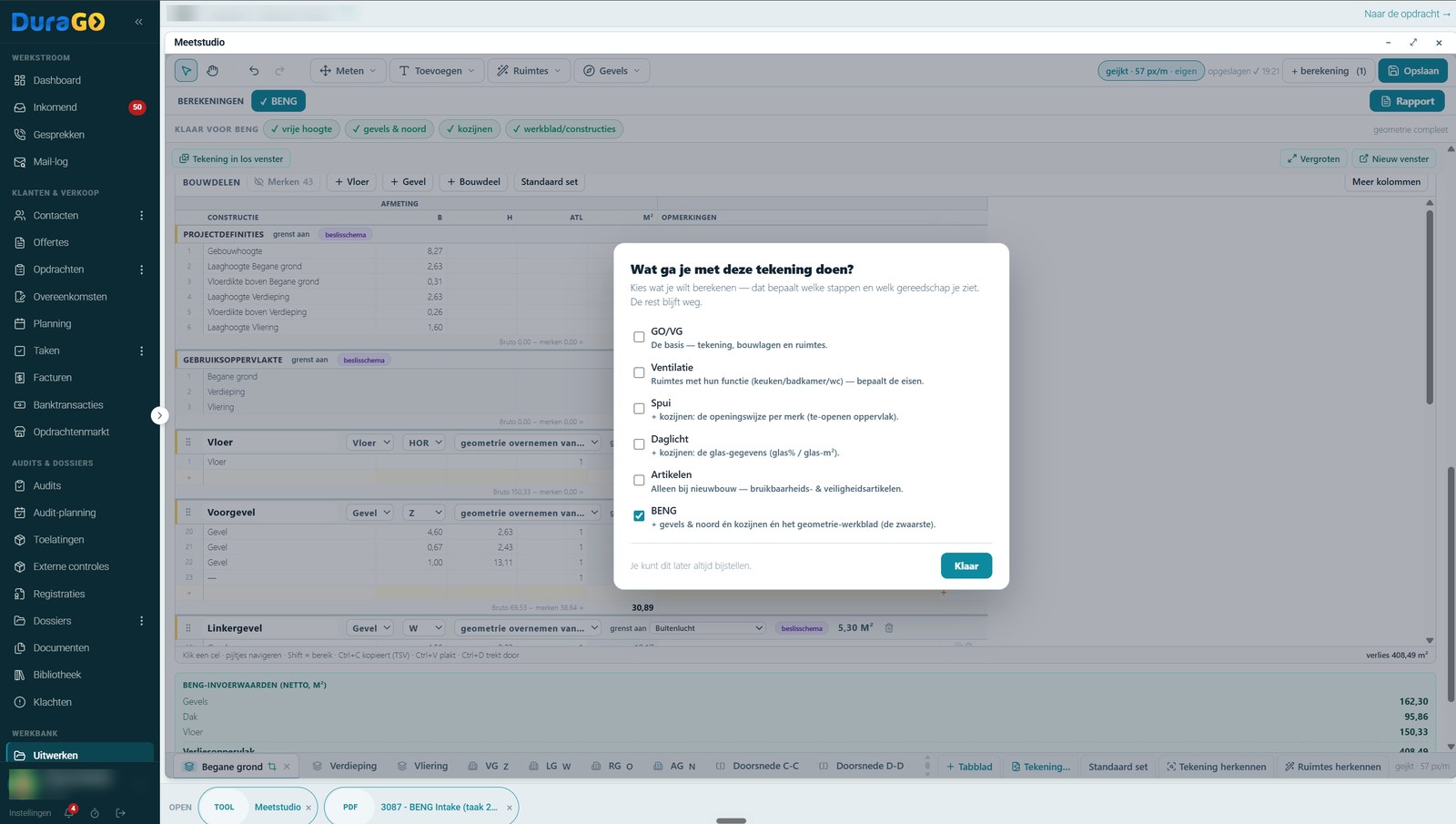Screen dimensions: 1456x824
Task: Expand the sidebar arrow handle
Action: pos(159,415)
